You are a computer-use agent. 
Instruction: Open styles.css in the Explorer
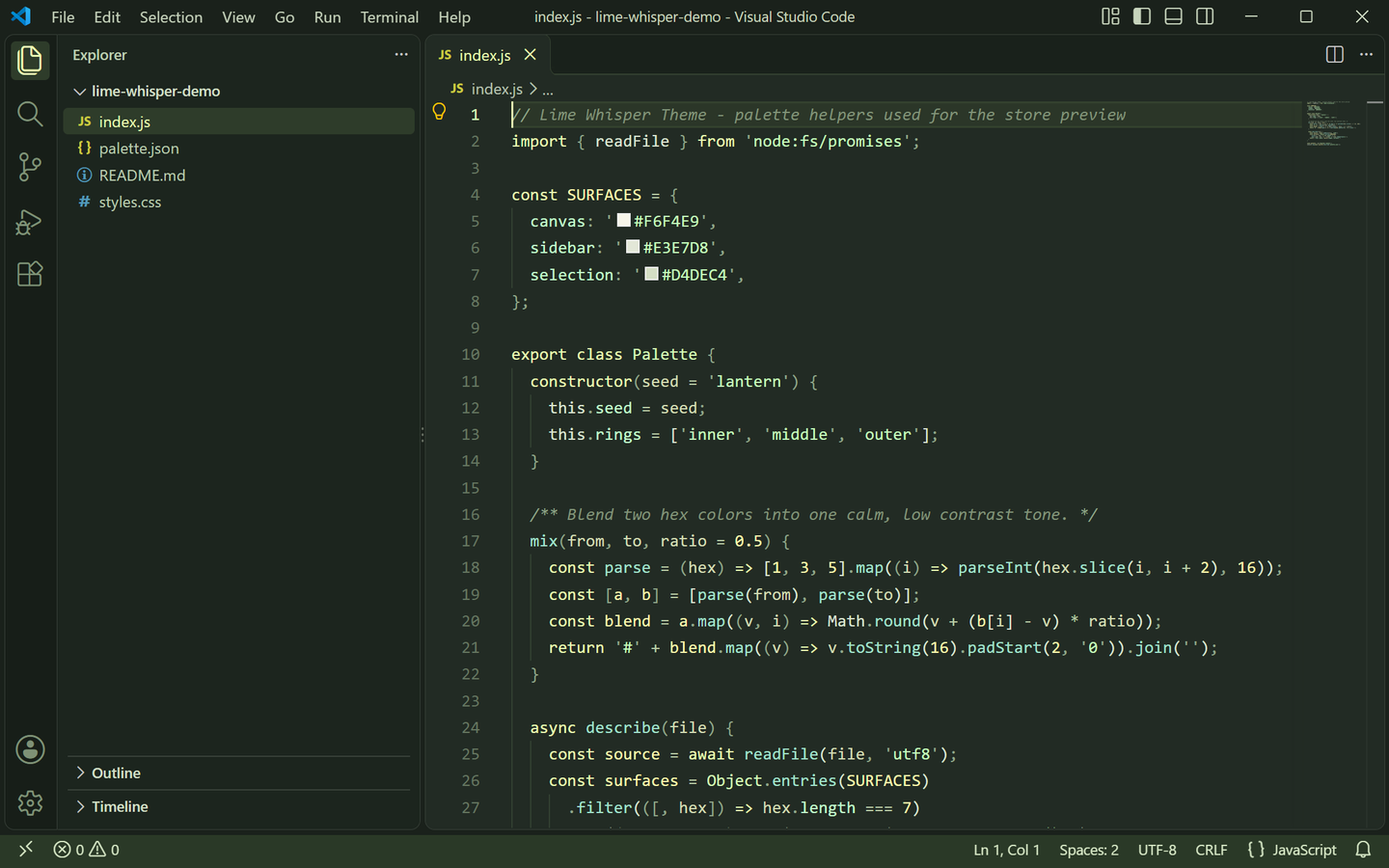tap(239, 203)
